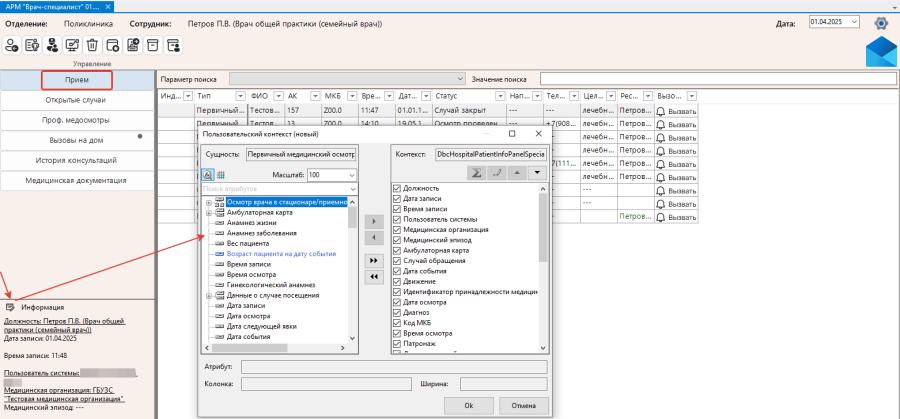900x419 pixels.
Task: Open the Поиск атрибутов dropdown arrow
Action: coord(352,188)
